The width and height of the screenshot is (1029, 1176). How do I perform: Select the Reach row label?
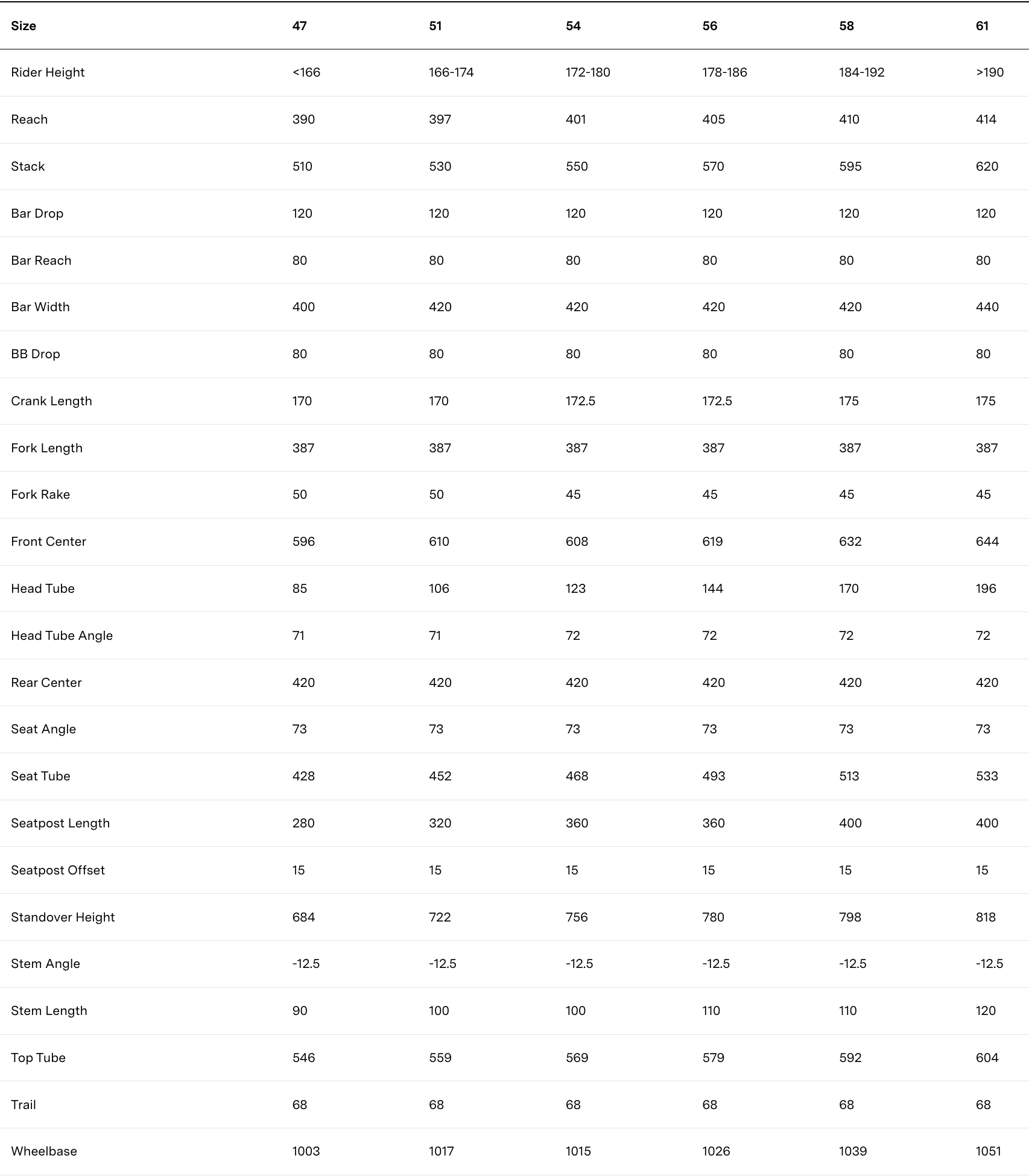tap(29, 119)
